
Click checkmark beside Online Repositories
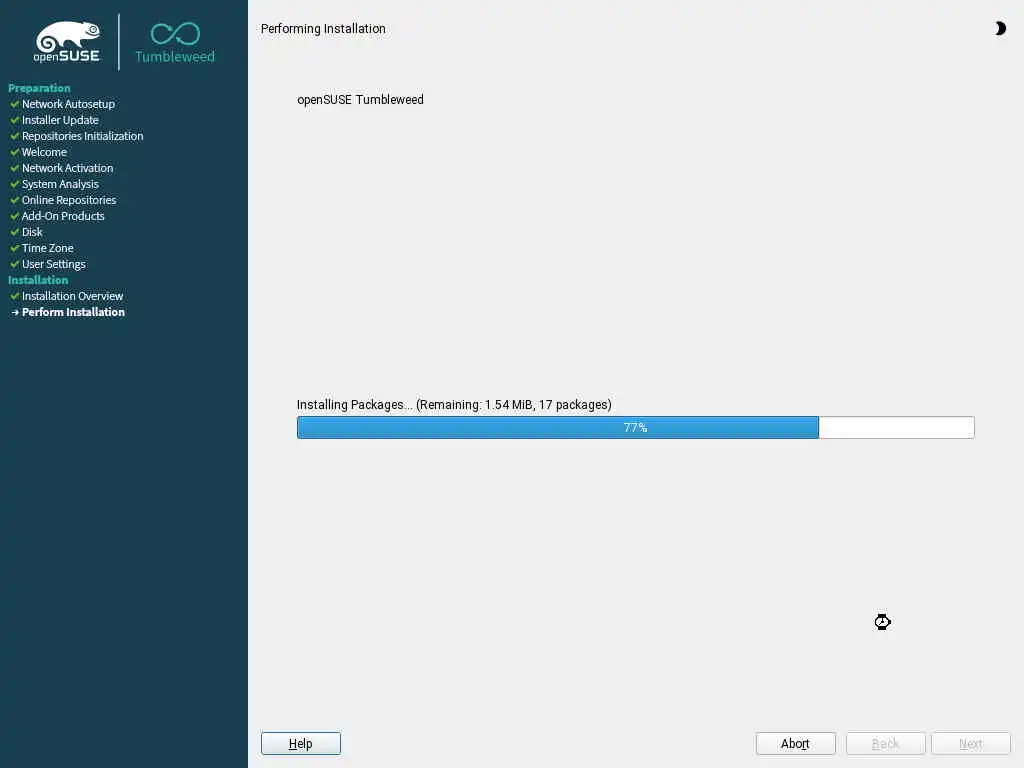[14, 199]
